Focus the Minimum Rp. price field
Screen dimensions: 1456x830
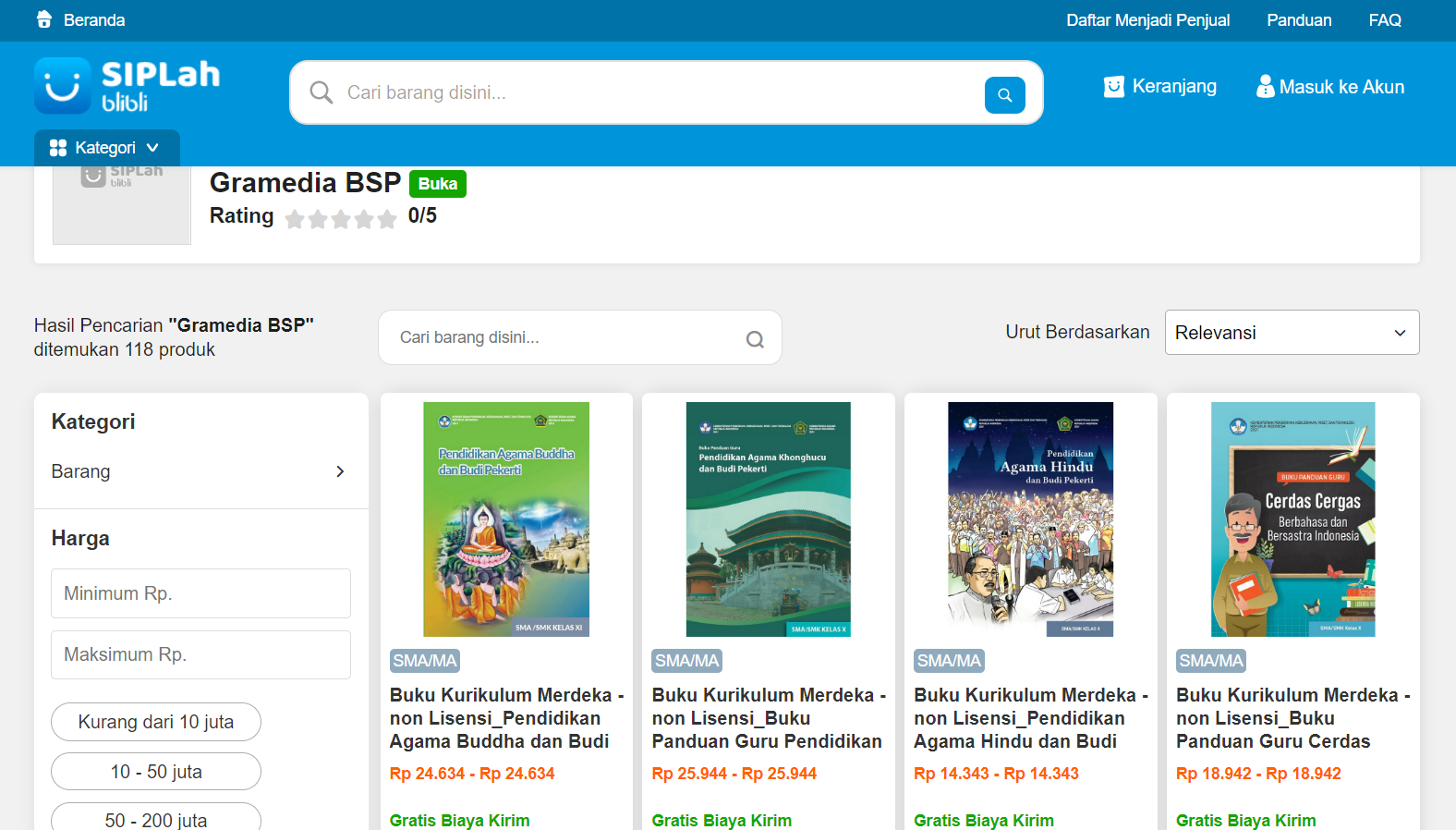point(200,593)
